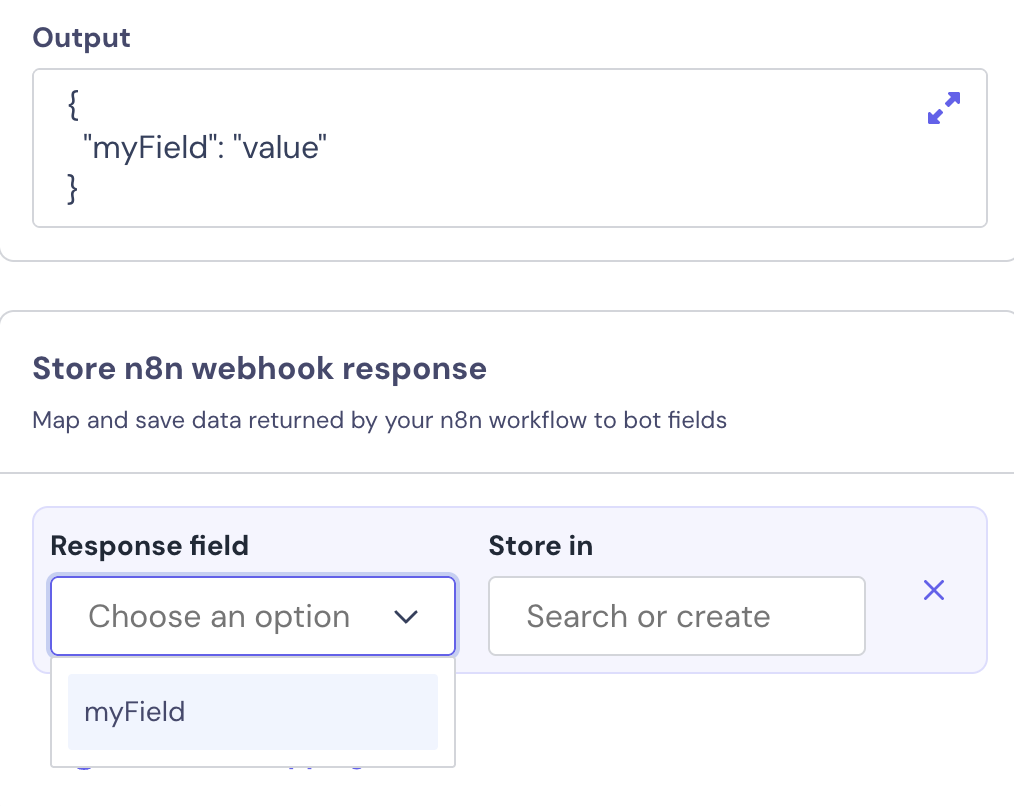The height and width of the screenshot is (806, 1014).
Task: Click the 'Choose an option' placeholder text
Action: click(x=219, y=616)
